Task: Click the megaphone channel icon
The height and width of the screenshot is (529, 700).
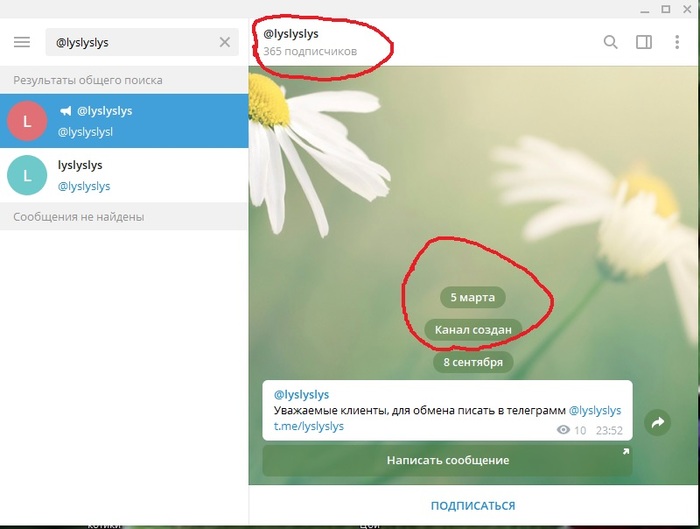Action: click(x=65, y=111)
